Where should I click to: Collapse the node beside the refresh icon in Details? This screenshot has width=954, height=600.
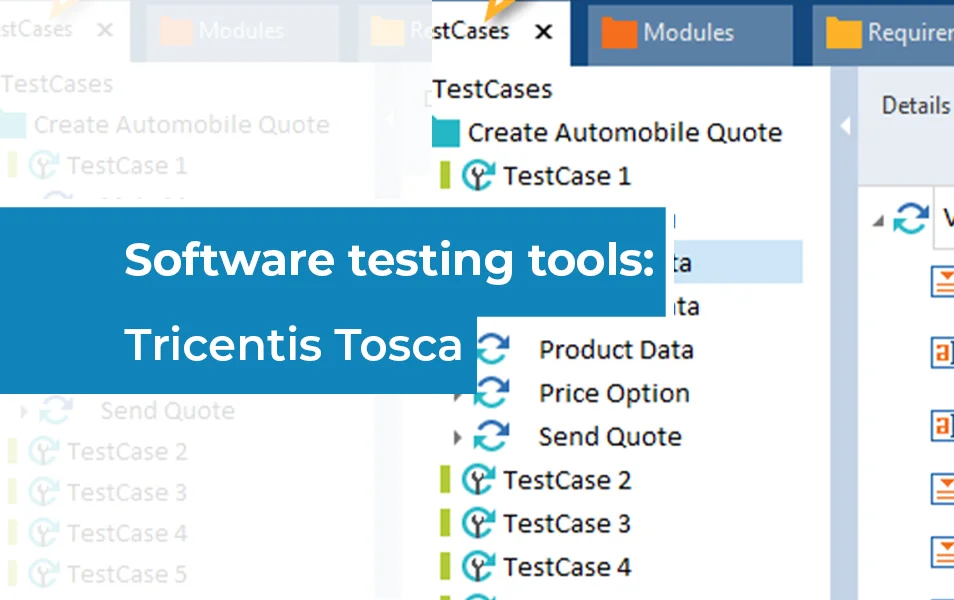[x=877, y=220]
